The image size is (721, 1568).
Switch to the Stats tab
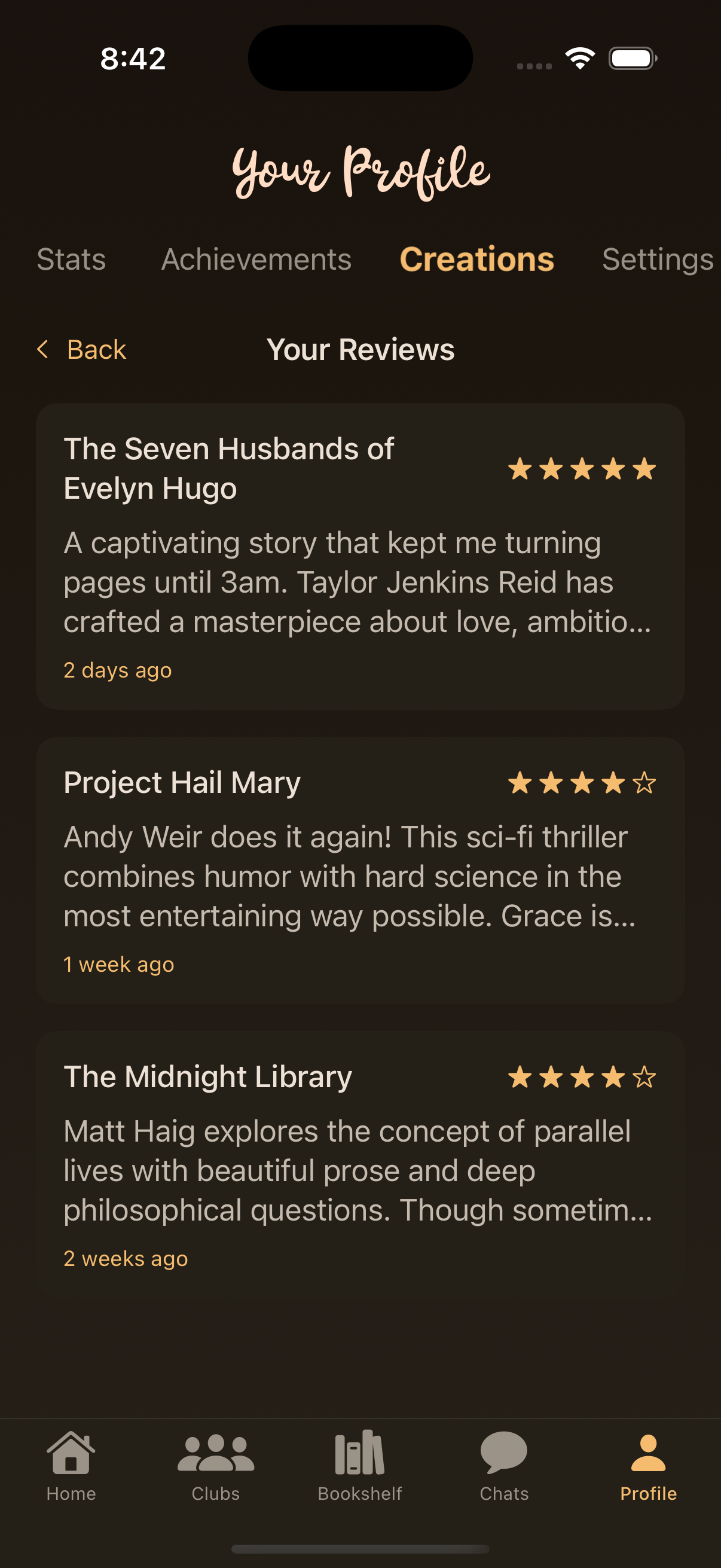click(71, 260)
